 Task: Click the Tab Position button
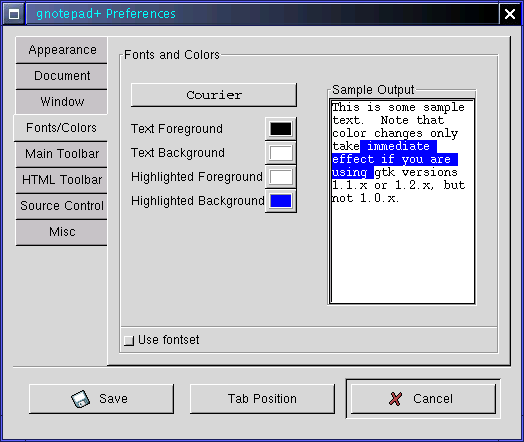[x=262, y=399]
